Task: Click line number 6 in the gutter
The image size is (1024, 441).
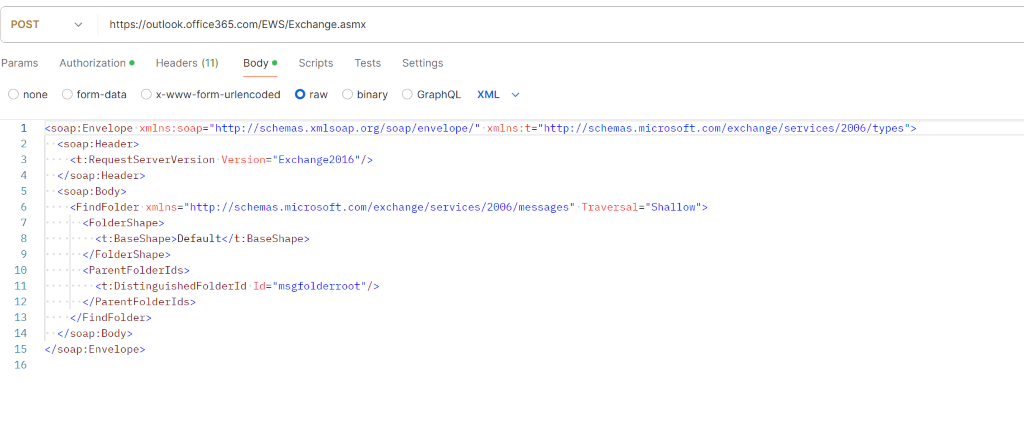Action: (x=24, y=207)
